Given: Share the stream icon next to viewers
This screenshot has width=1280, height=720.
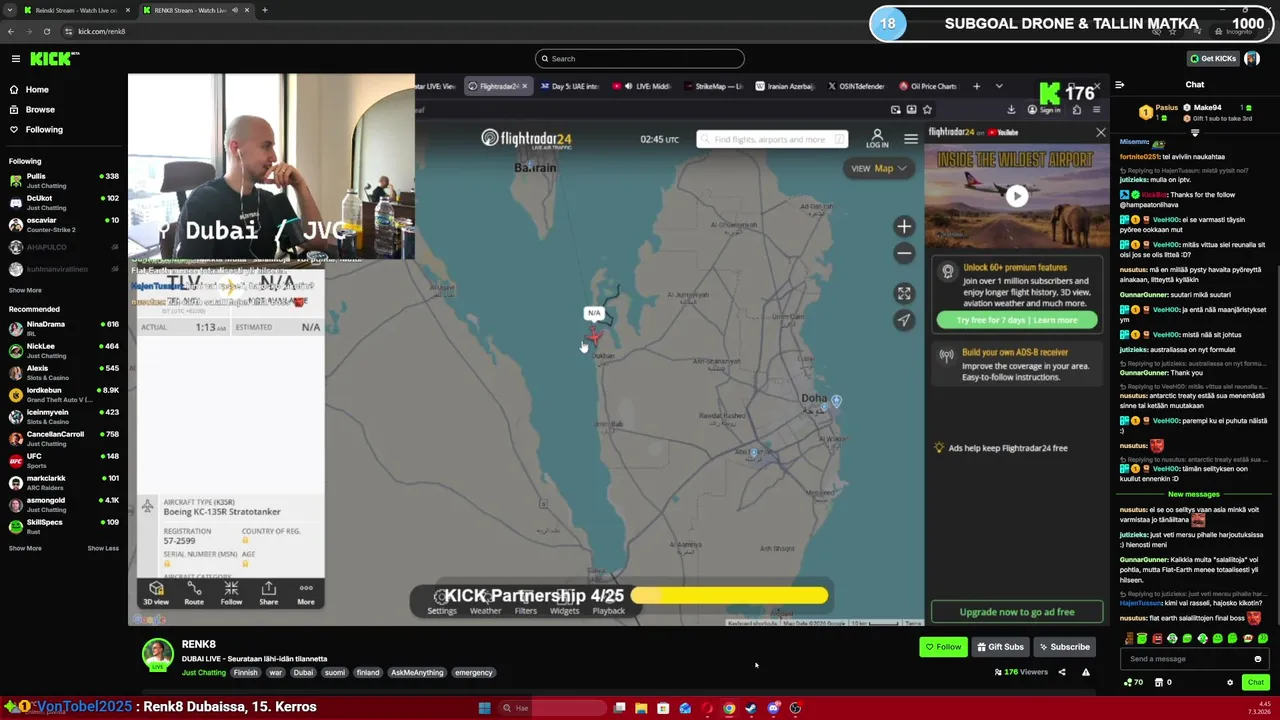Looking at the screenshot, I should pyautogui.click(x=1062, y=673).
